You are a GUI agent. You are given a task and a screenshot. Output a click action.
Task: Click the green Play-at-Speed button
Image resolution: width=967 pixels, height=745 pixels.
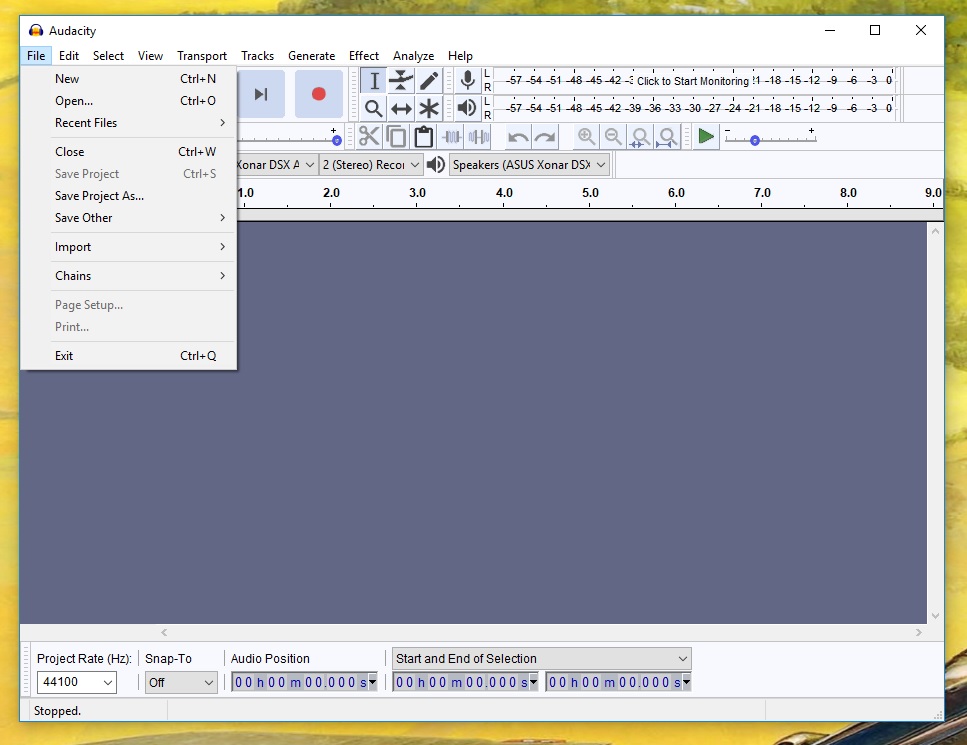[x=706, y=136]
